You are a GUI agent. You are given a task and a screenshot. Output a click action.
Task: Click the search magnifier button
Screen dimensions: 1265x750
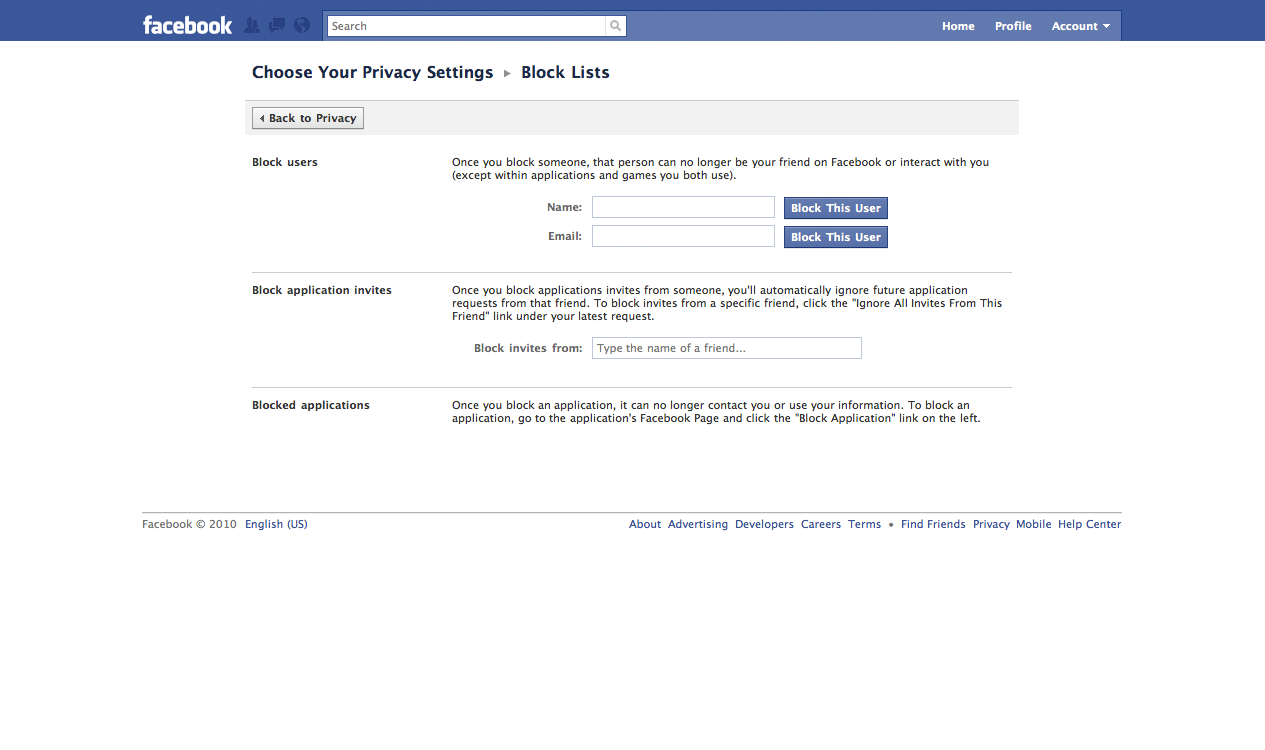616,26
